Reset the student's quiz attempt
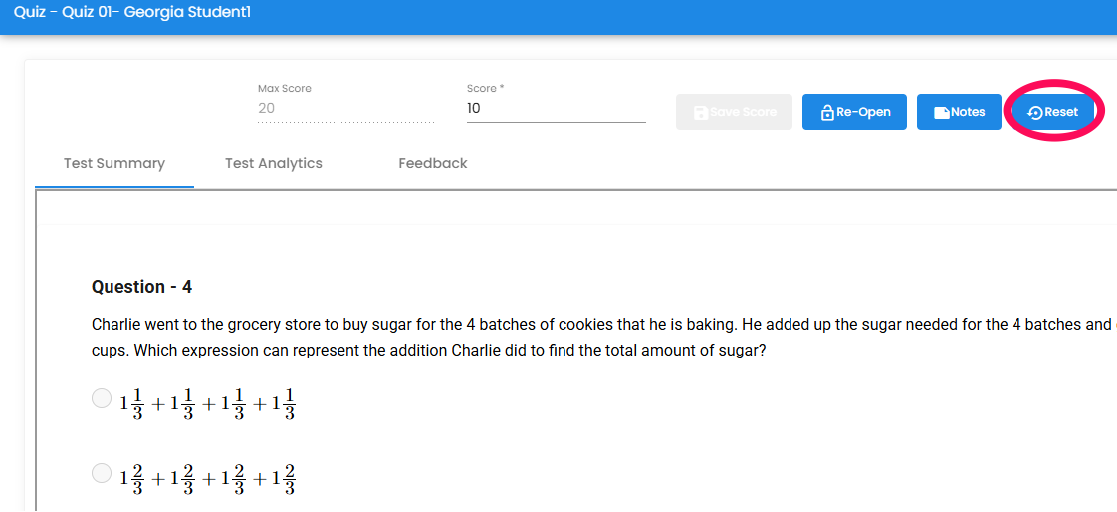This screenshot has width=1117, height=512. [1053, 112]
